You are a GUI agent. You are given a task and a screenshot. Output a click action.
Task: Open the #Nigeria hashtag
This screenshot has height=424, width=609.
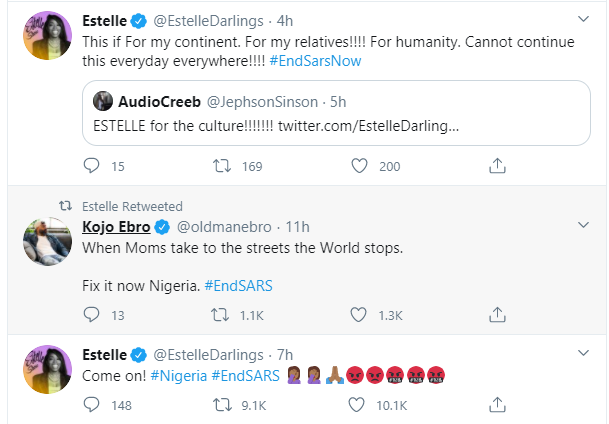(181, 376)
